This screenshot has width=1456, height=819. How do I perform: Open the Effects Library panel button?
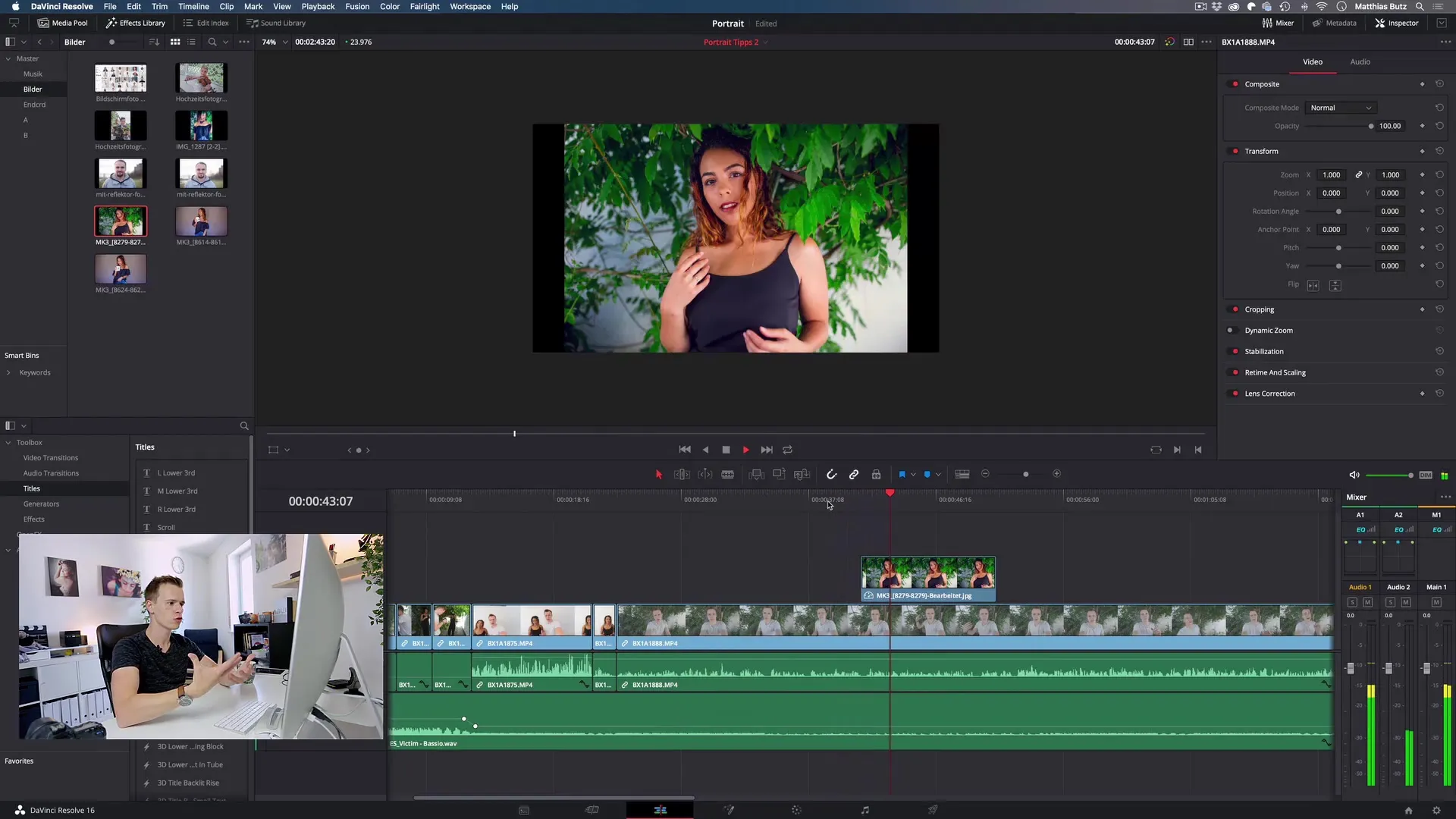tap(136, 23)
